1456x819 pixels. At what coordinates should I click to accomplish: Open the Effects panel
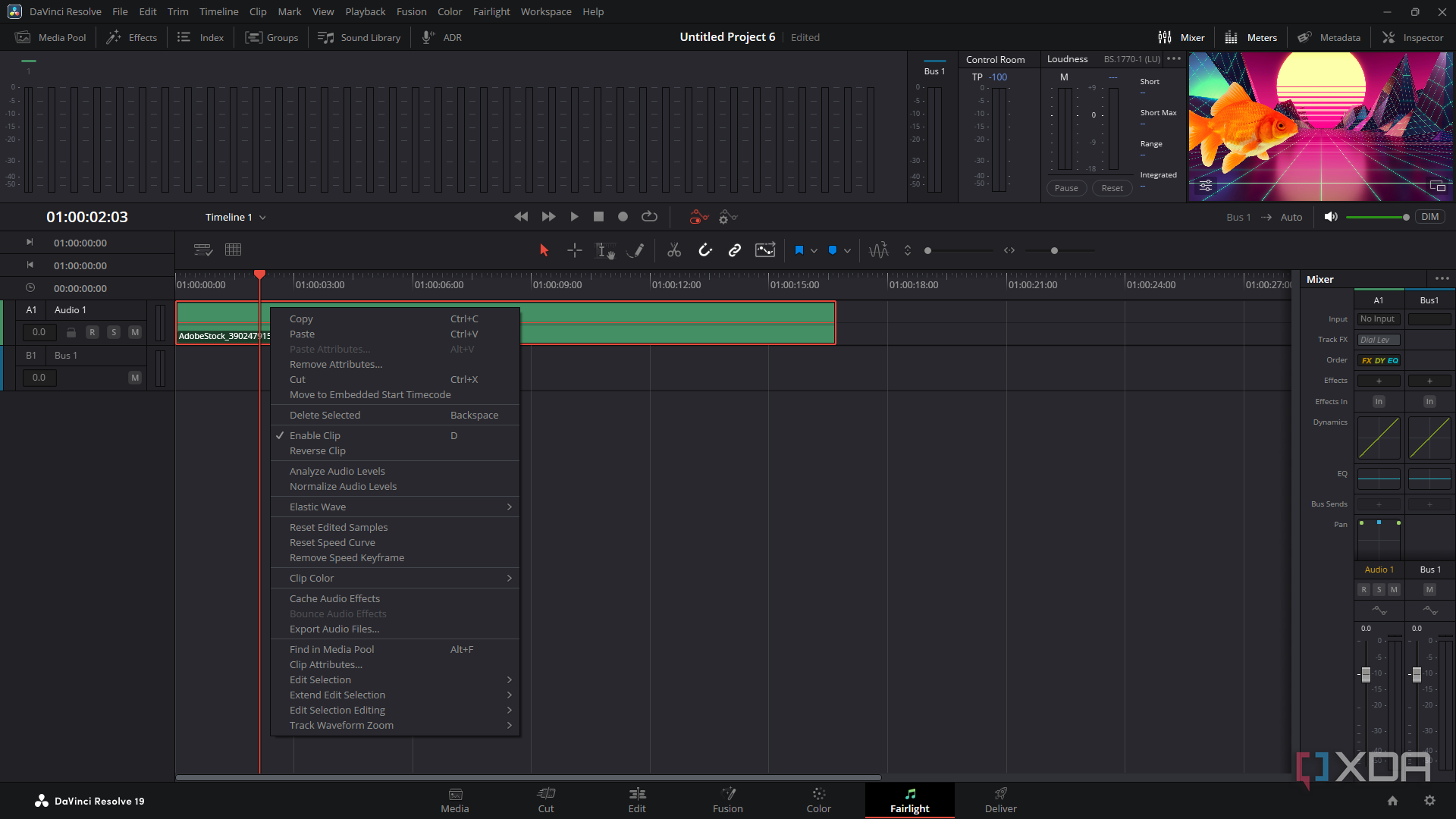tap(132, 37)
